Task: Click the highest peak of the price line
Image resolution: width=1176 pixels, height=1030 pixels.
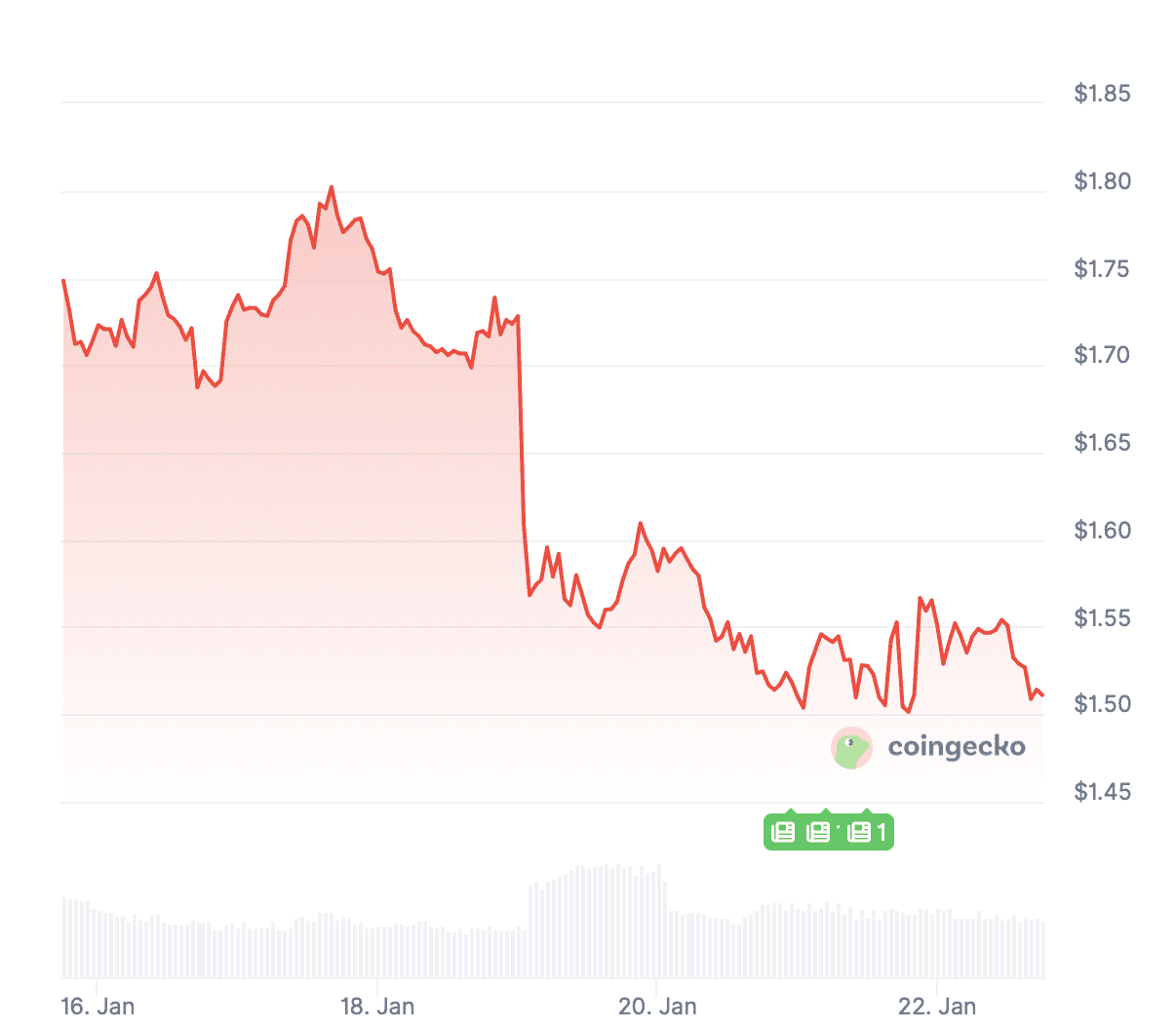Action: 332,187
